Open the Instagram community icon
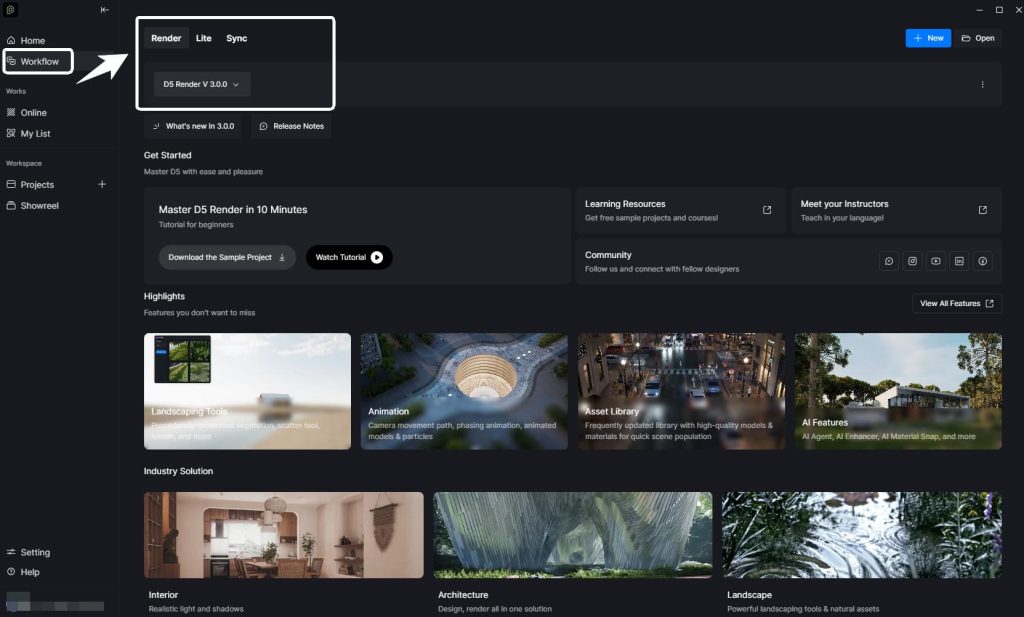The width and height of the screenshot is (1024, 617). 912,261
